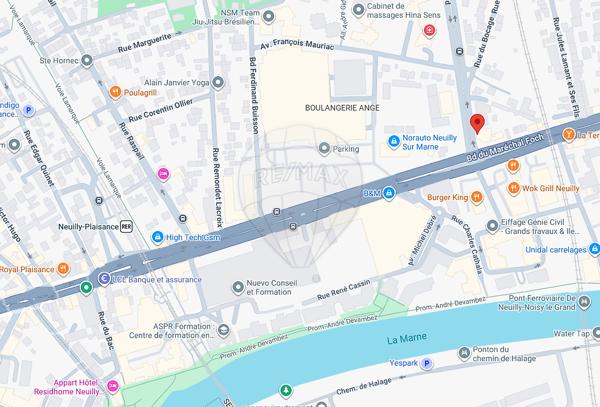Open the Ste Hornec place marker
Screen dimensions: 600x407
point(87,60)
